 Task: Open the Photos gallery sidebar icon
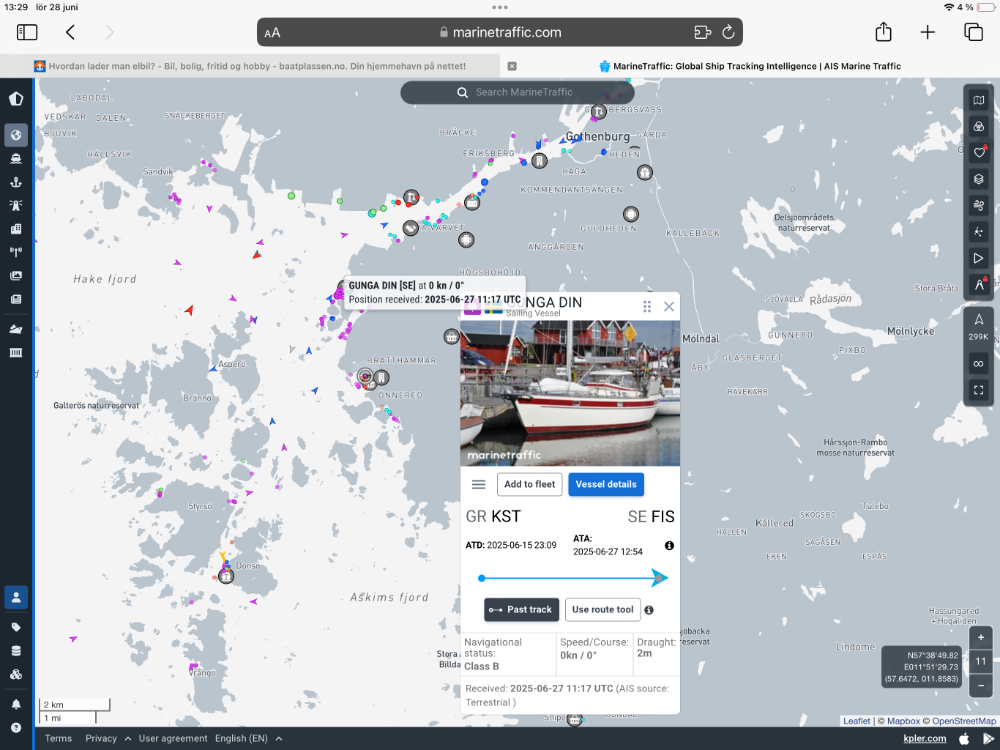16,276
